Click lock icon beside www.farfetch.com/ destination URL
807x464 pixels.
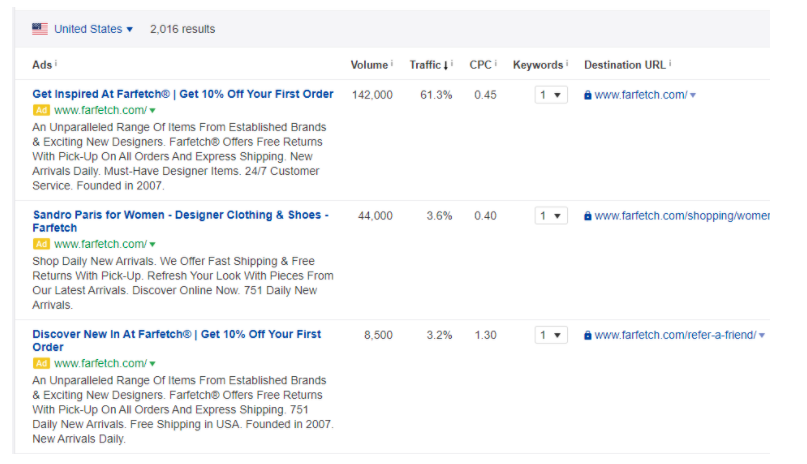tap(587, 95)
